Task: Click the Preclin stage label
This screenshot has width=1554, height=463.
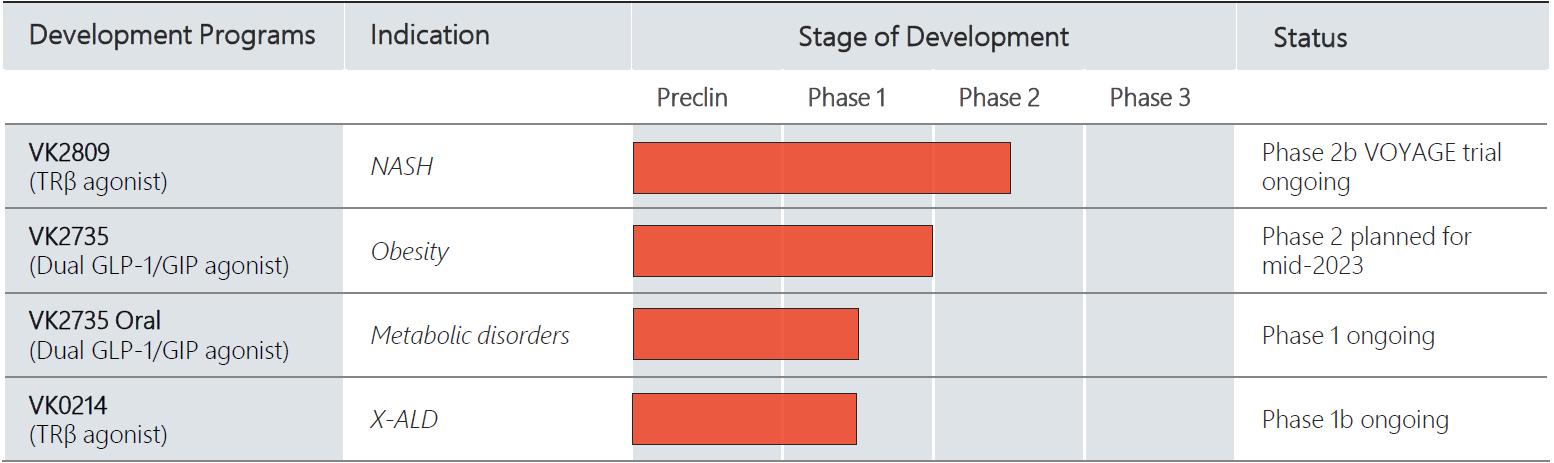Action: pos(692,98)
